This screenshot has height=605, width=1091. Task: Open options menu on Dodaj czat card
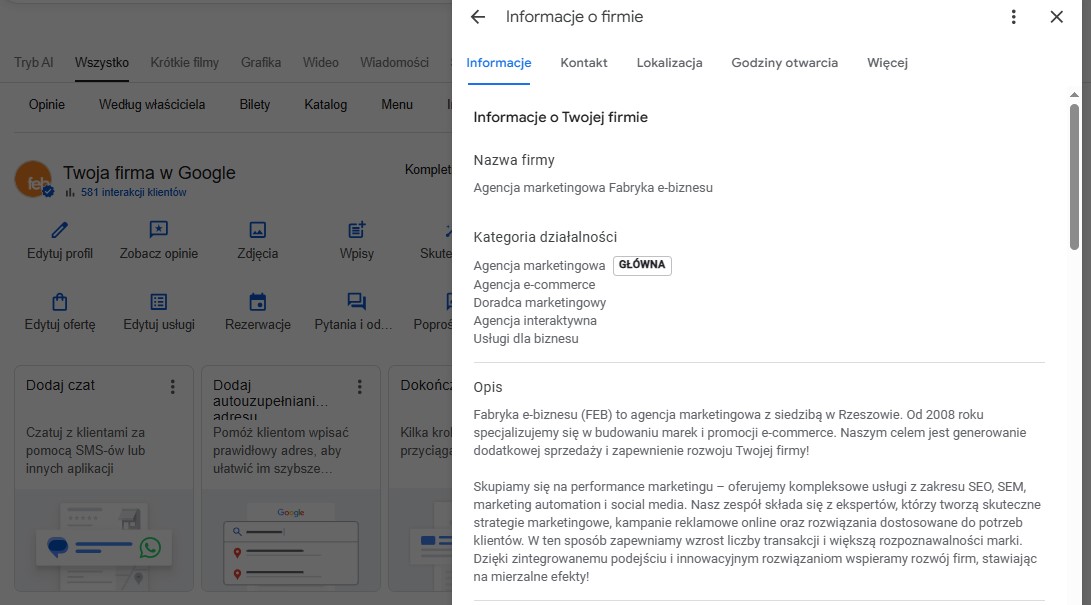[x=173, y=386]
